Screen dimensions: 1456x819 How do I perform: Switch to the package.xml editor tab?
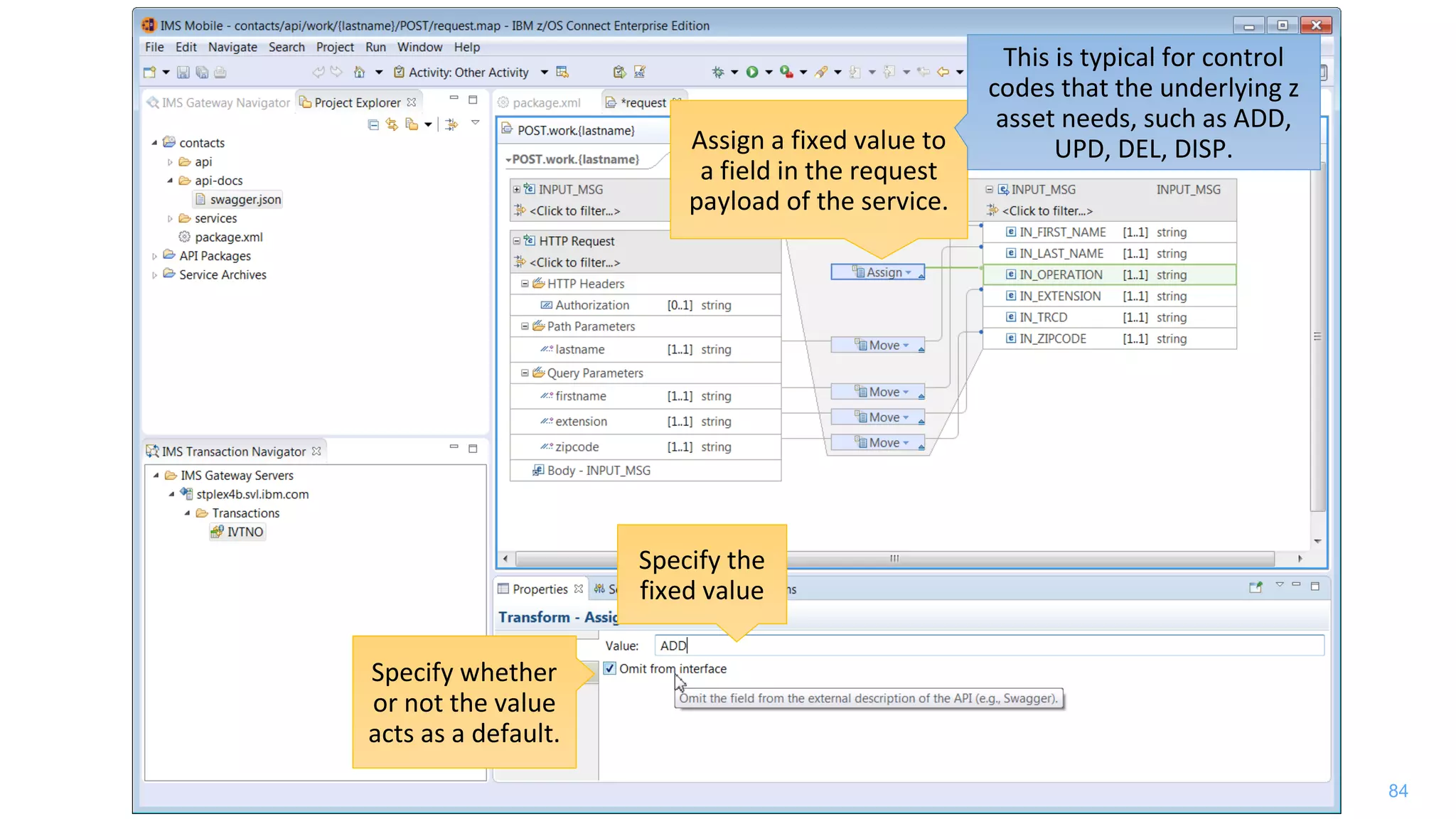[x=540, y=102]
